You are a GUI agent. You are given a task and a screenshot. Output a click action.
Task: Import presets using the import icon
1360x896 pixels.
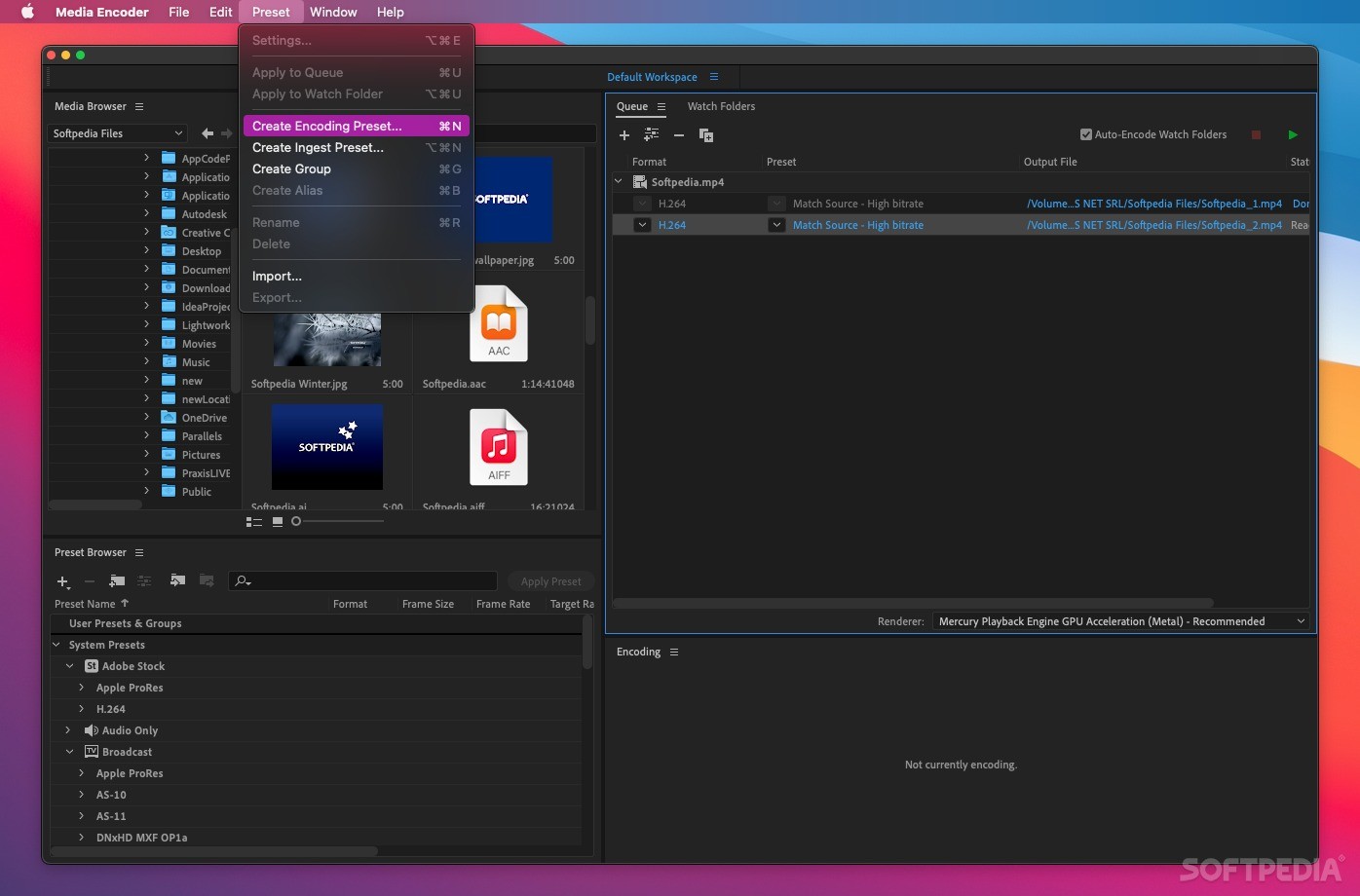click(177, 581)
